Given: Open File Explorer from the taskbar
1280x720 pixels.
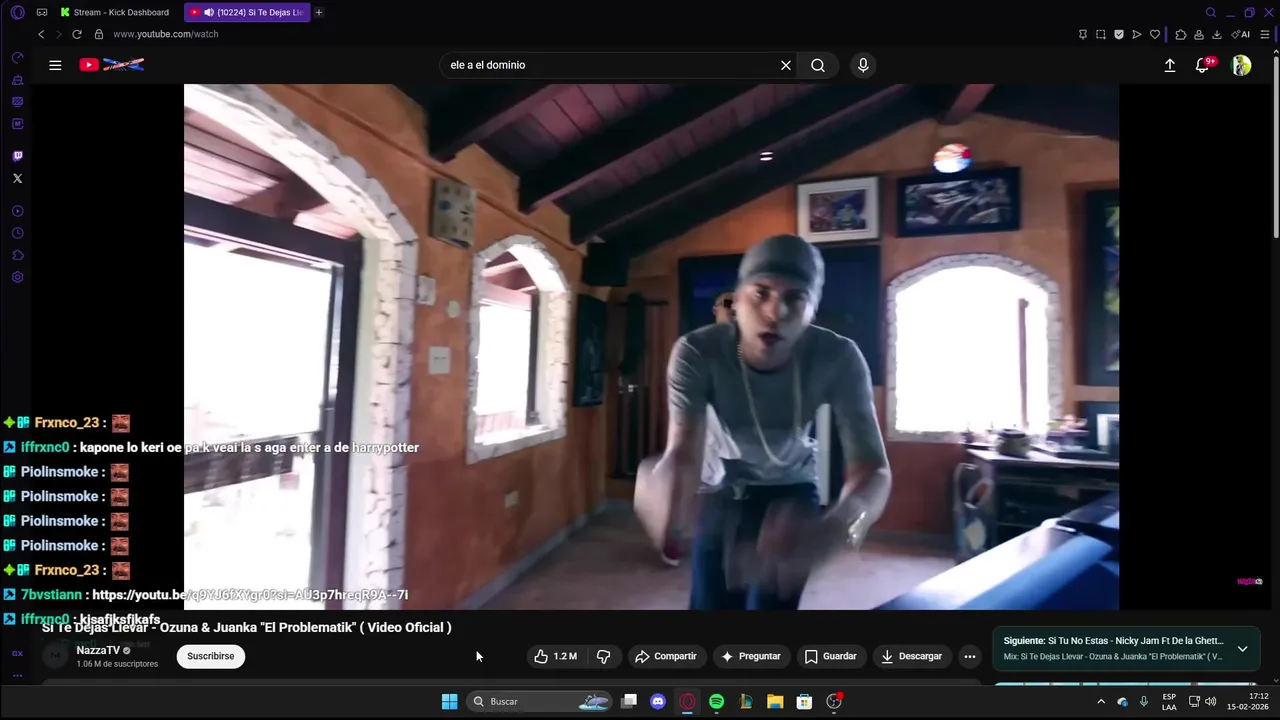Looking at the screenshot, I should pos(775,702).
